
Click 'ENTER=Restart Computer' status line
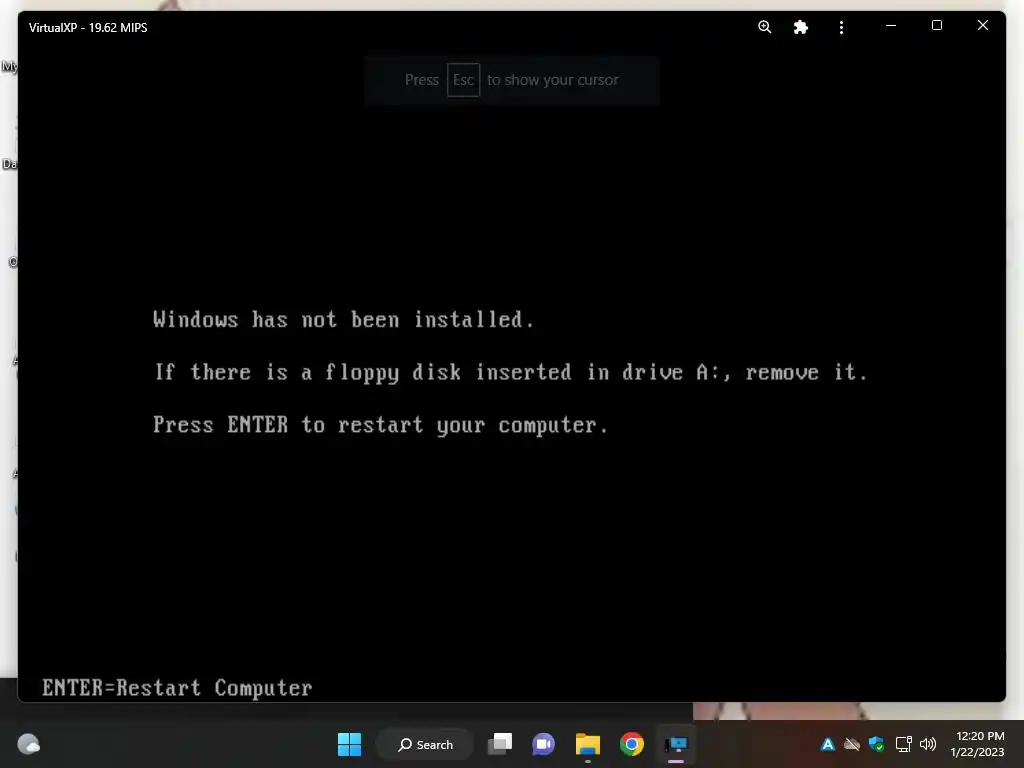pos(177,688)
